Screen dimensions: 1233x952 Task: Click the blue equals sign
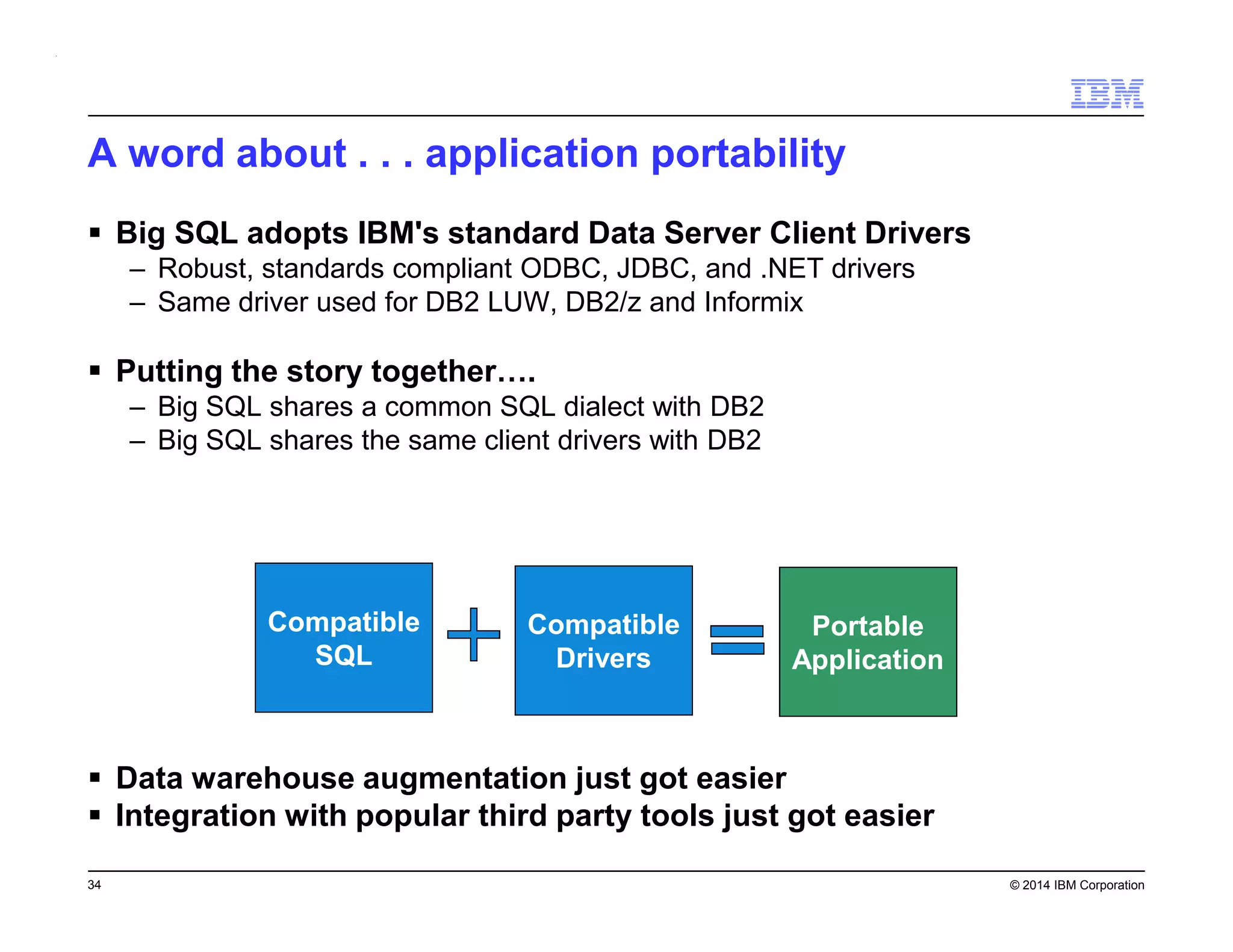(737, 640)
